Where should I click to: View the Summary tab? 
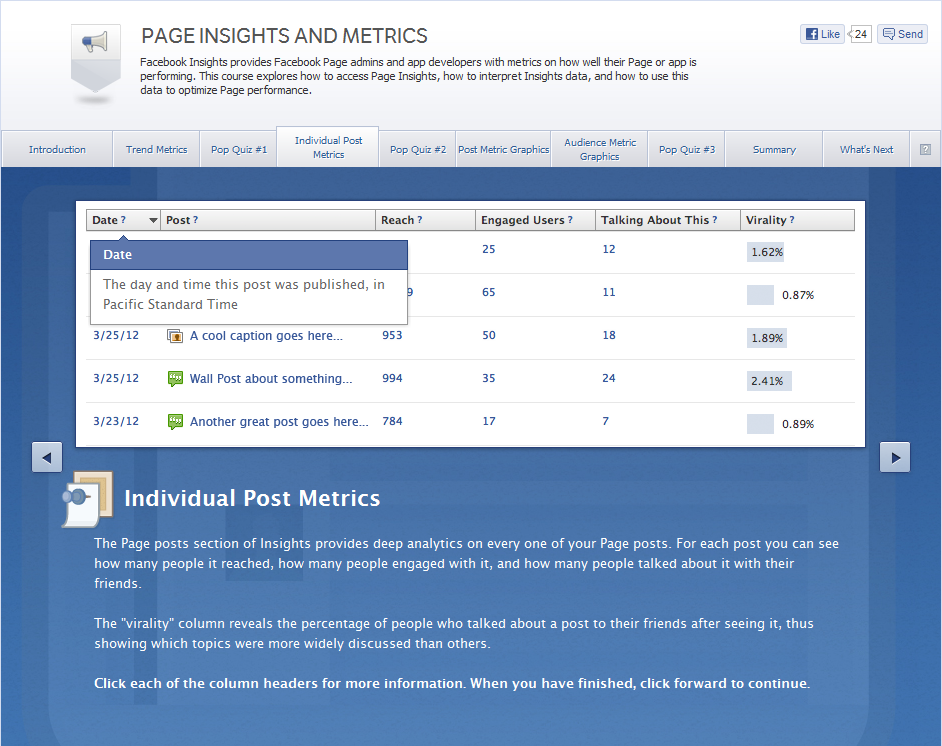[774, 150]
